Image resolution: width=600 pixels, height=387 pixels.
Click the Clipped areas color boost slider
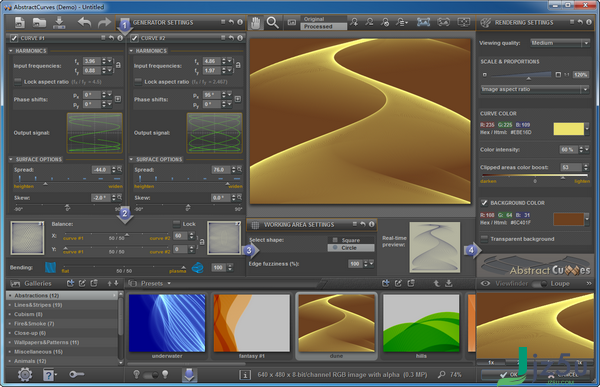point(535,176)
